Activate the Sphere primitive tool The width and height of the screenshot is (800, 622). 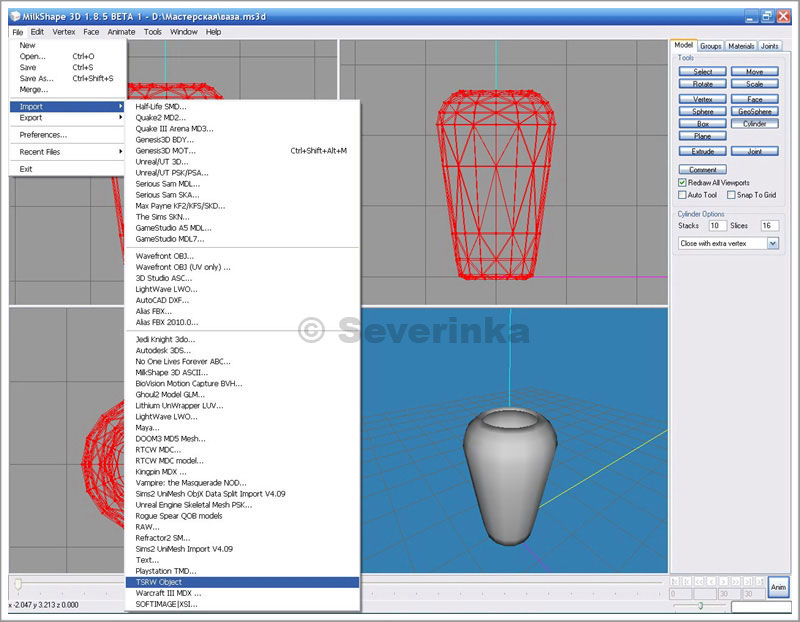(x=703, y=111)
